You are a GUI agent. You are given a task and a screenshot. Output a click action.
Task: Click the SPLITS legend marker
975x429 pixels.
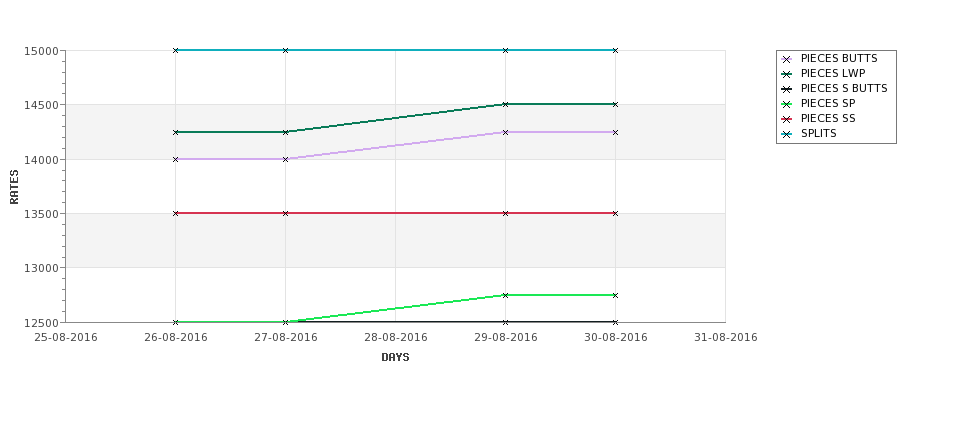point(786,134)
